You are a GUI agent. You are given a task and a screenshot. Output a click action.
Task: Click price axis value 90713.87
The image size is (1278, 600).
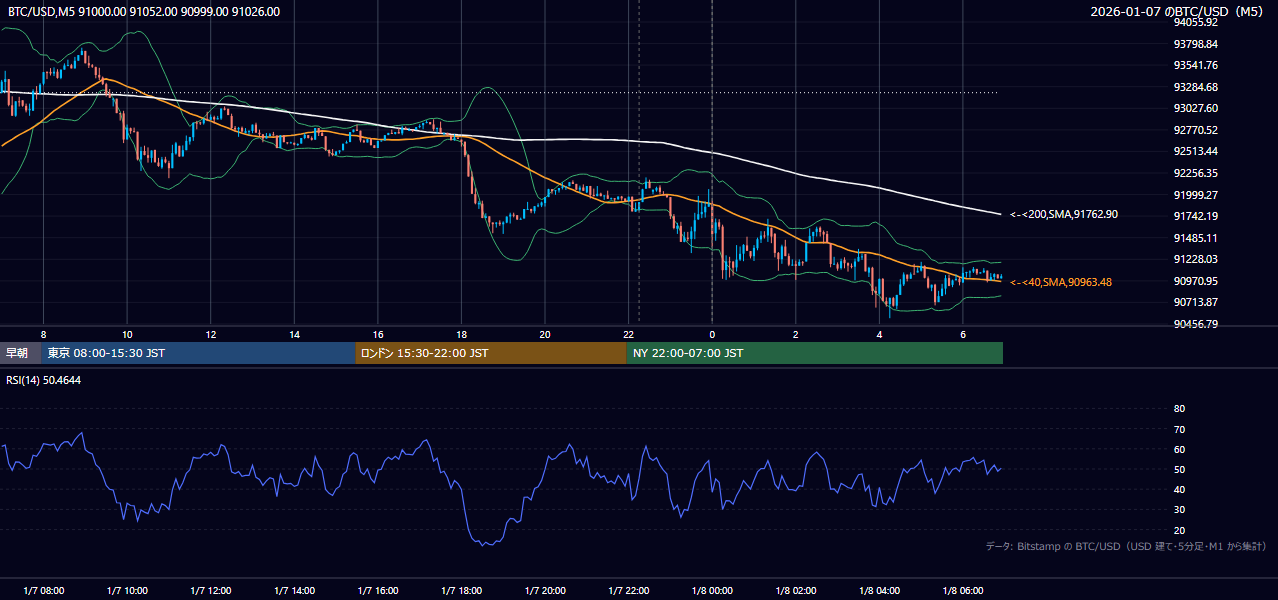pyautogui.click(x=1195, y=302)
